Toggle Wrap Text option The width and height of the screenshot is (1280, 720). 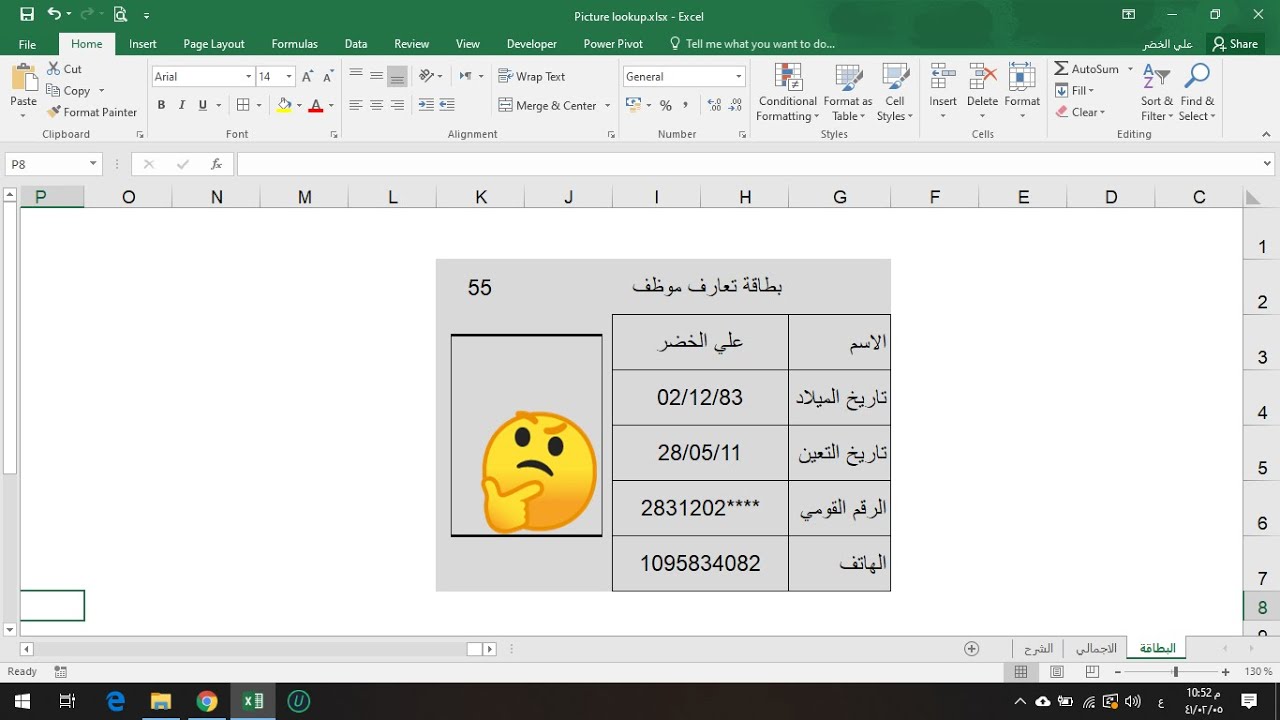point(533,77)
